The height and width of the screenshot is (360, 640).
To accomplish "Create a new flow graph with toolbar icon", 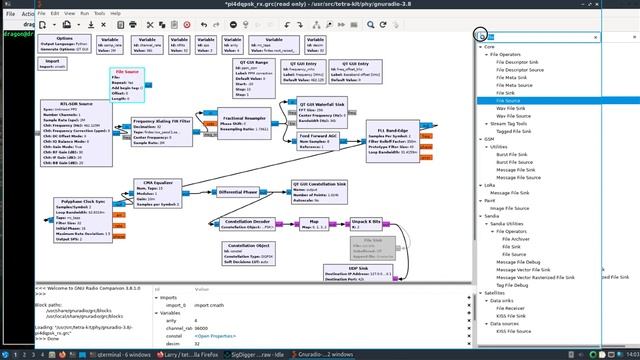I will [x=42, y=25].
